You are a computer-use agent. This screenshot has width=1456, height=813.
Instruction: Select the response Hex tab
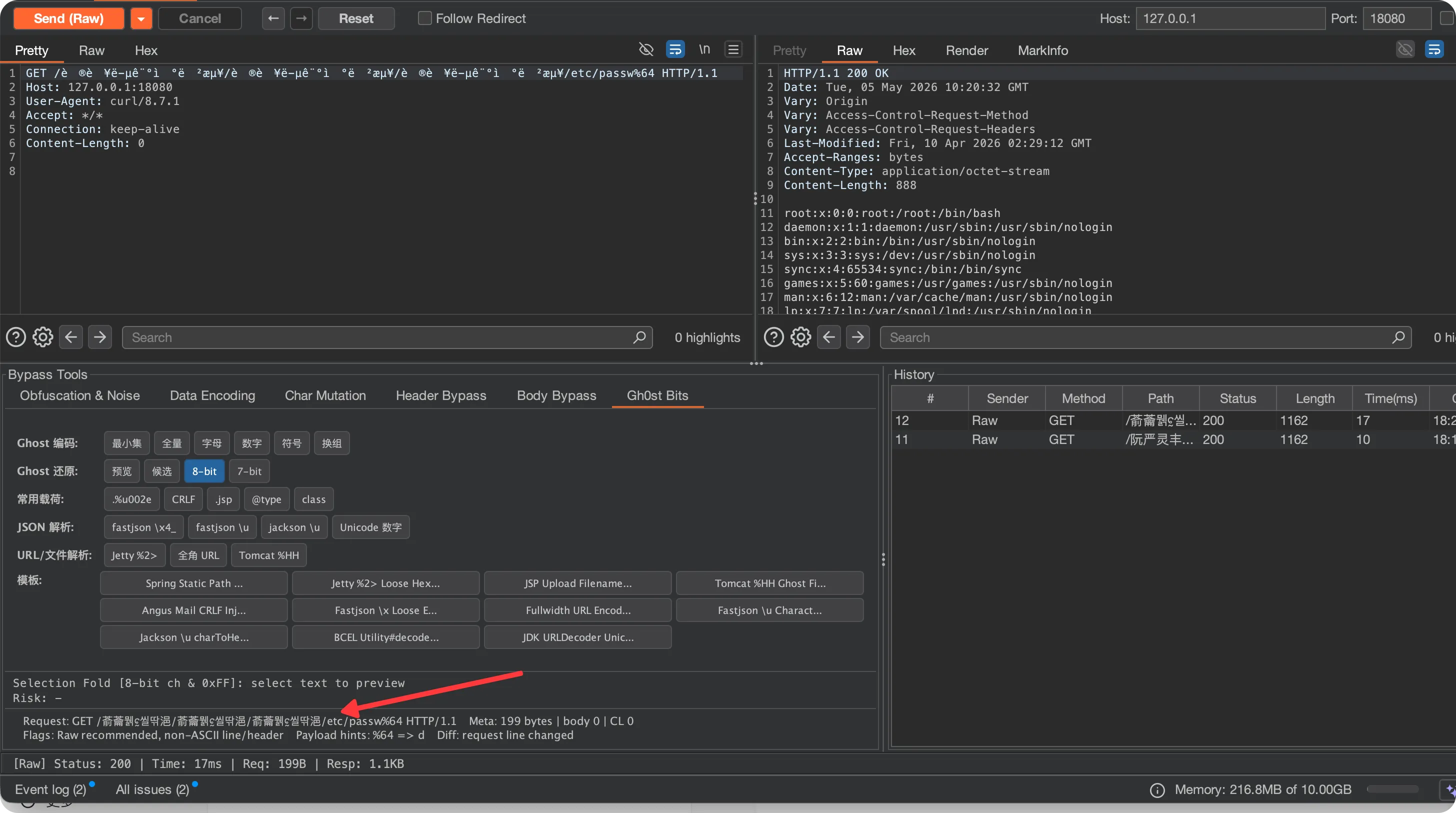[x=904, y=50]
